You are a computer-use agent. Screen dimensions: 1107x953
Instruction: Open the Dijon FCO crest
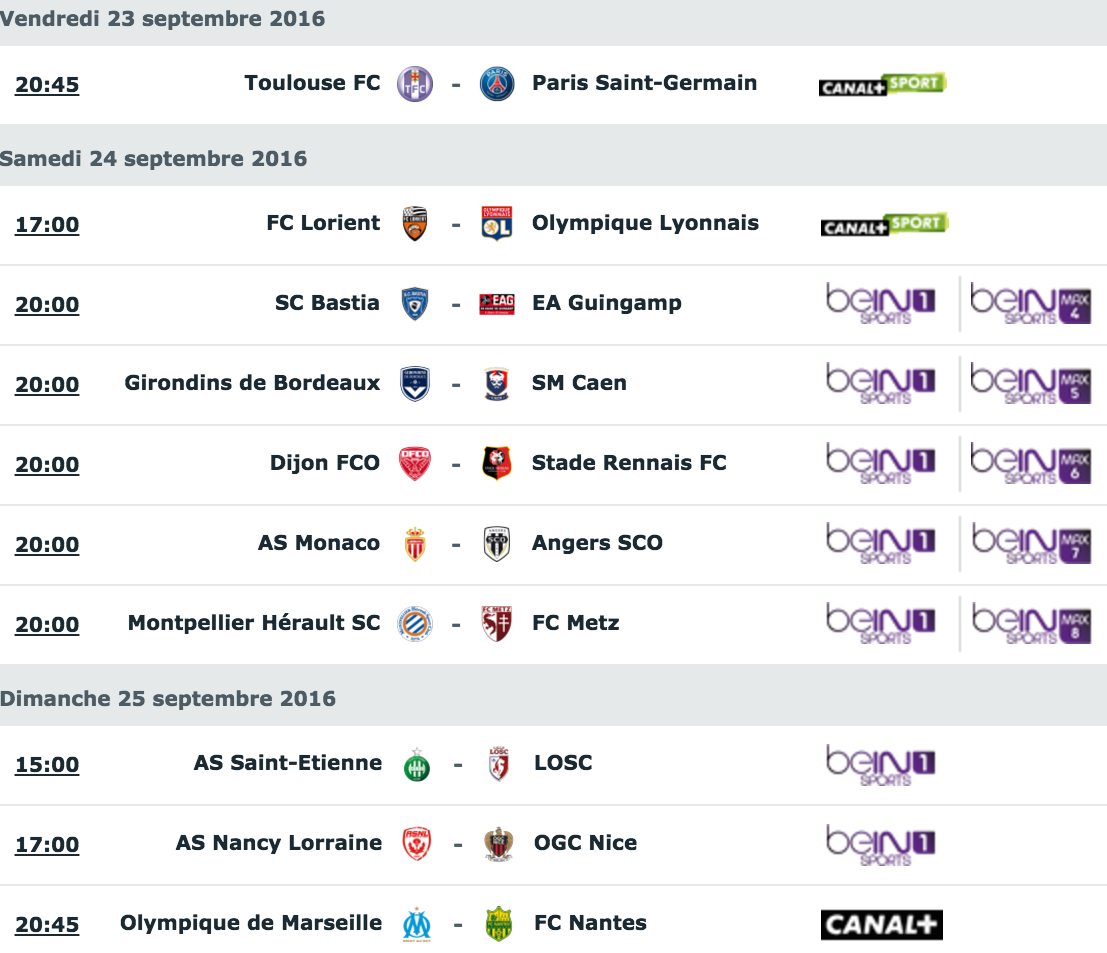pyautogui.click(x=414, y=464)
